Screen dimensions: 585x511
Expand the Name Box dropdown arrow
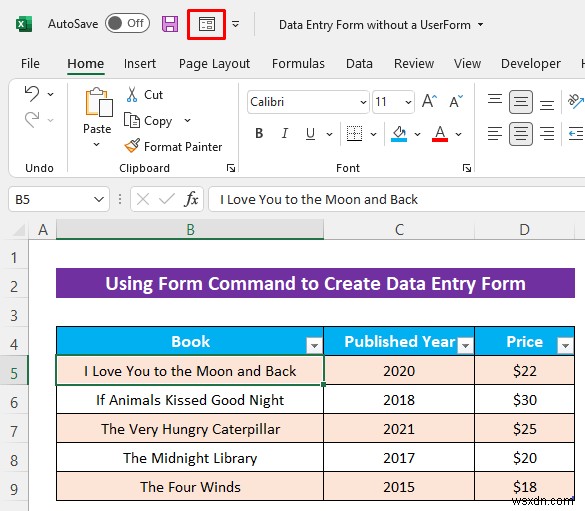[x=99, y=200]
